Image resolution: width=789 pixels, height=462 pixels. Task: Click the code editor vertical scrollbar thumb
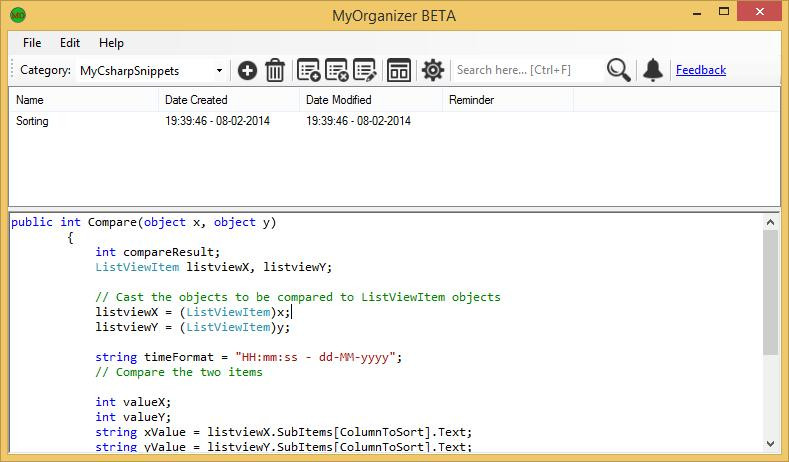[770, 292]
